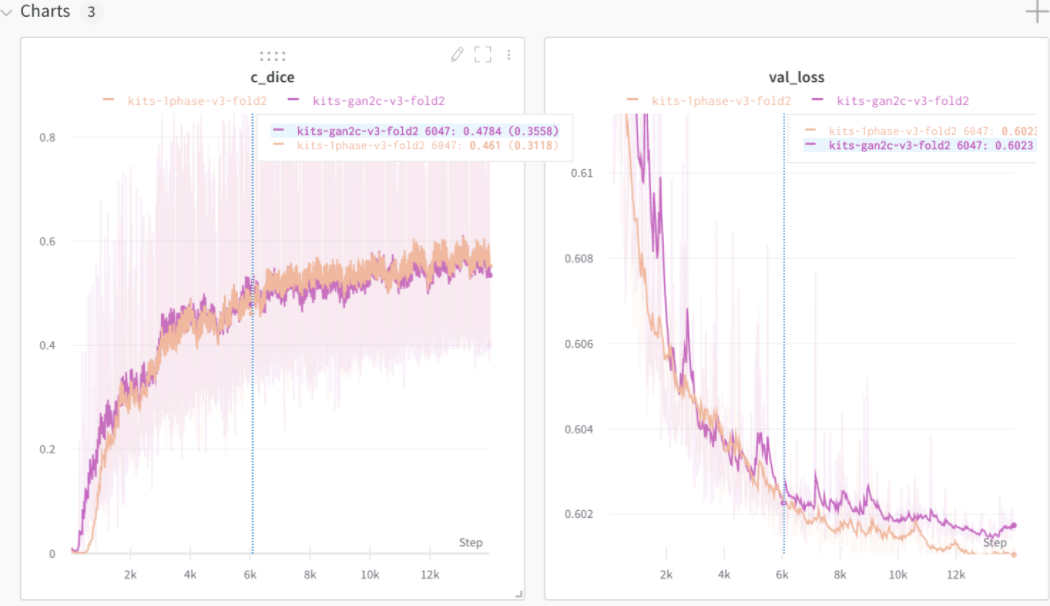Toggle kits-gan2c-v3-fold2 legend in c_dice
Screen dimensions: 1050x606
pyautogui.click(x=378, y=100)
